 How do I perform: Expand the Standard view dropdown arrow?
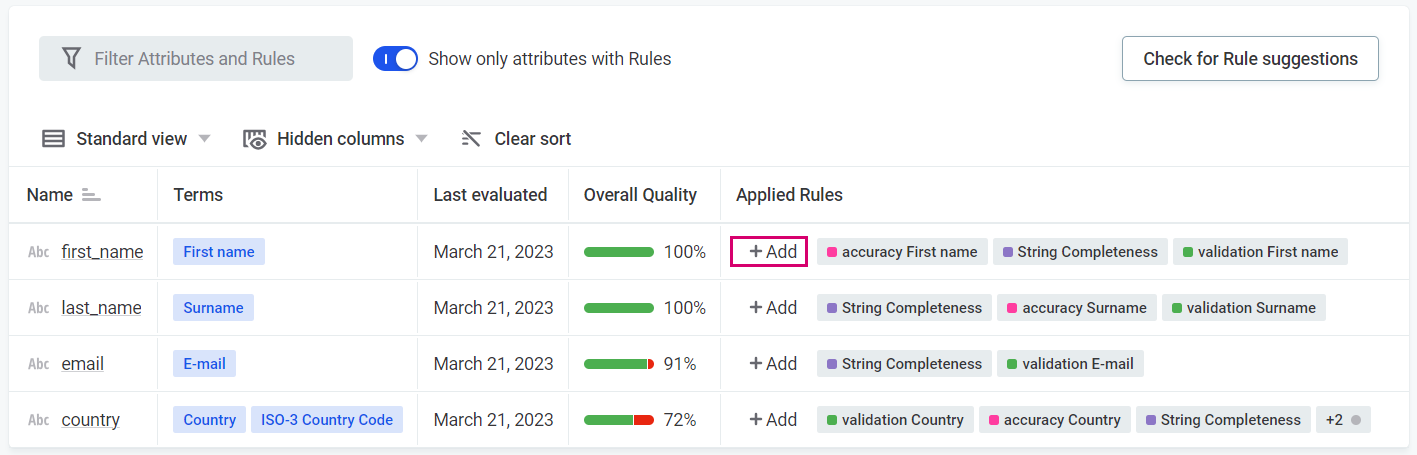point(204,139)
